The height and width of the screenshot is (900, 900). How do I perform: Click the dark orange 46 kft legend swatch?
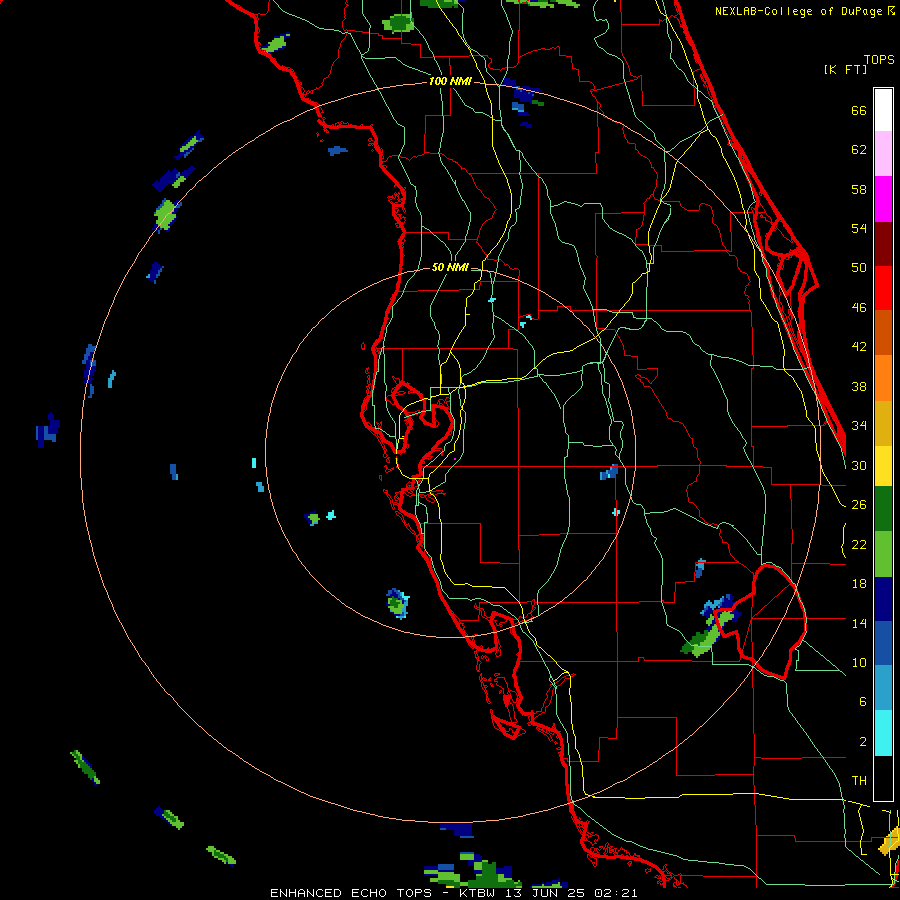(883, 333)
